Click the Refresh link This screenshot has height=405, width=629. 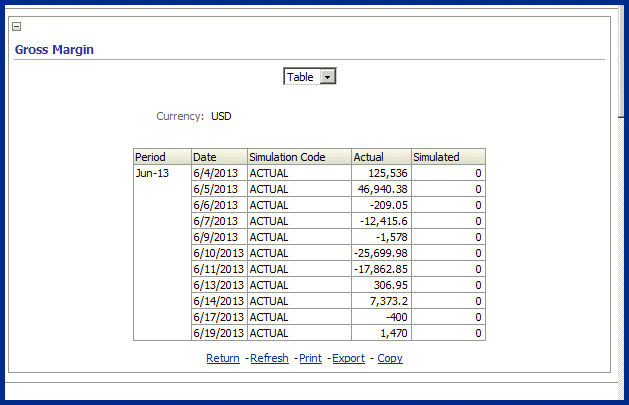(x=269, y=358)
